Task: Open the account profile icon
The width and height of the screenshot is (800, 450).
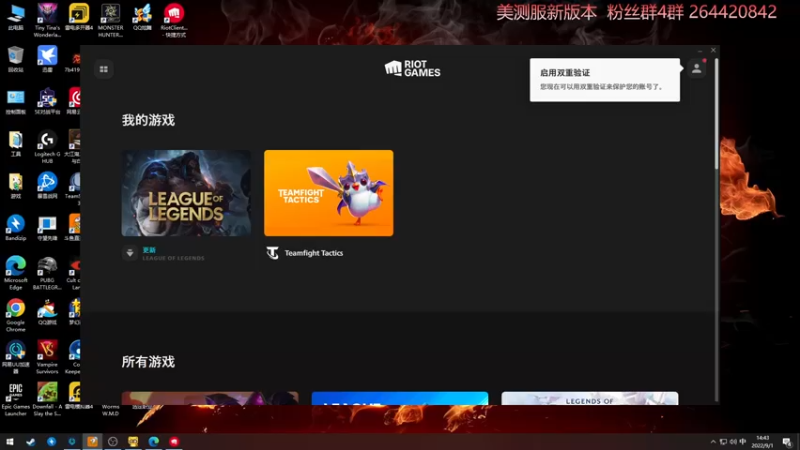Action: point(696,68)
